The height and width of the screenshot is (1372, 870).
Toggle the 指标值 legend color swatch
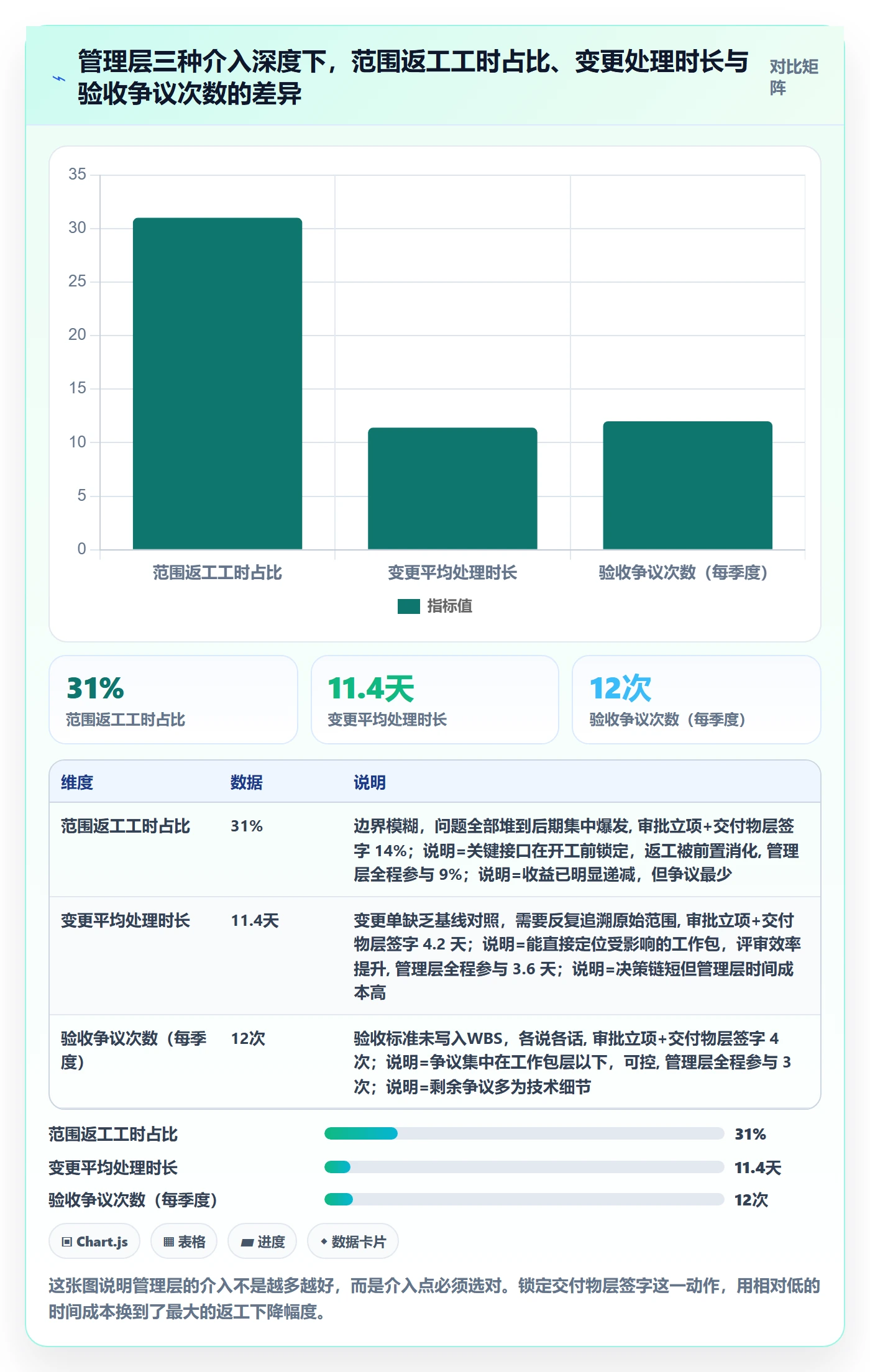tap(409, 606)
